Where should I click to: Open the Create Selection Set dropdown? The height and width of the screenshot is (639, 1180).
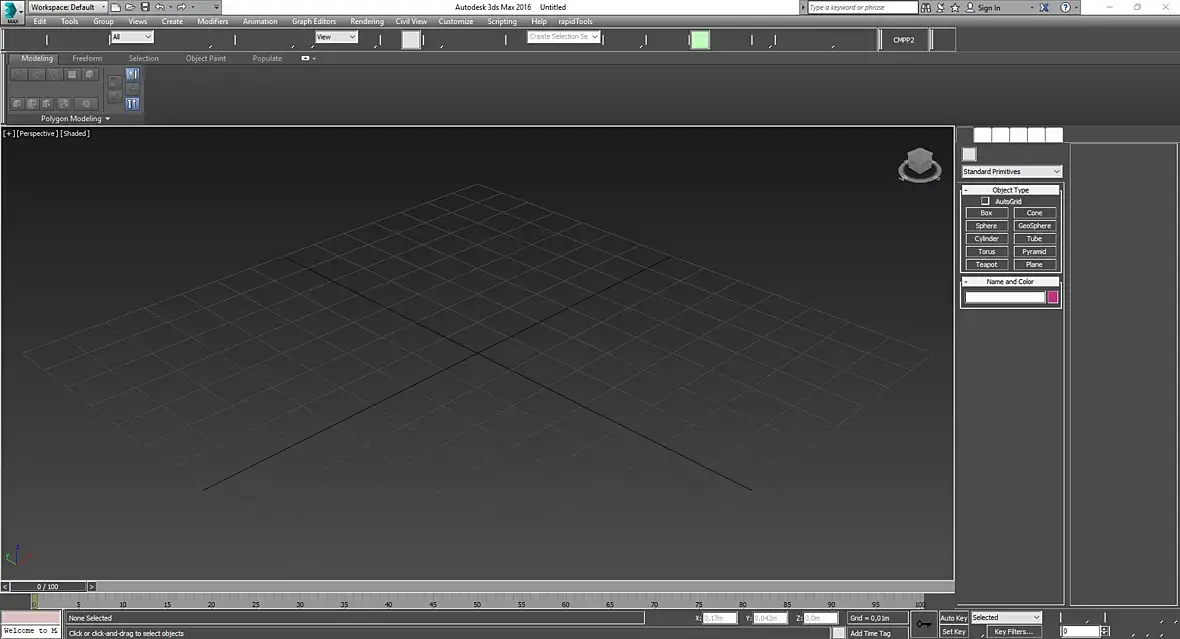tap(563, 36)
